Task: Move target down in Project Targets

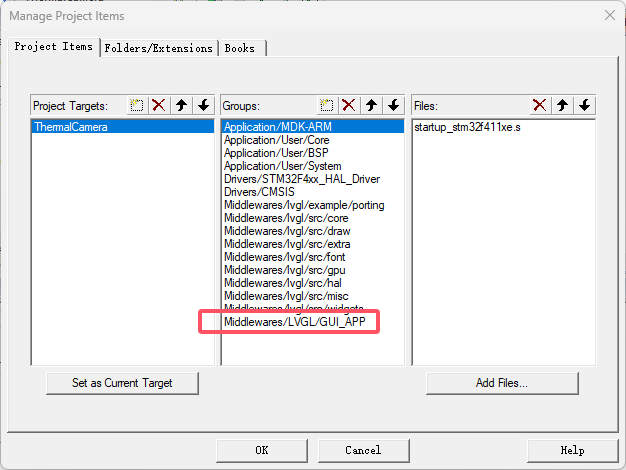Action: coord(203,105)
